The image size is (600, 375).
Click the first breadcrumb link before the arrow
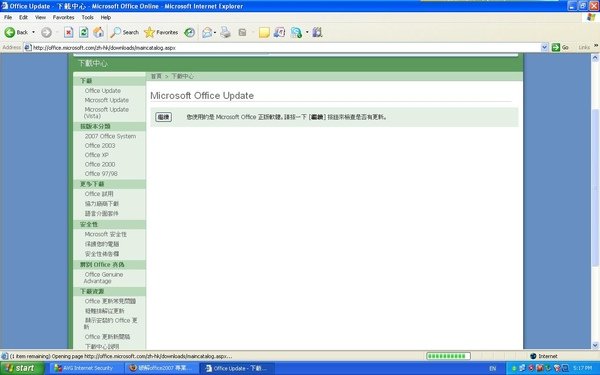coord(156,76)
